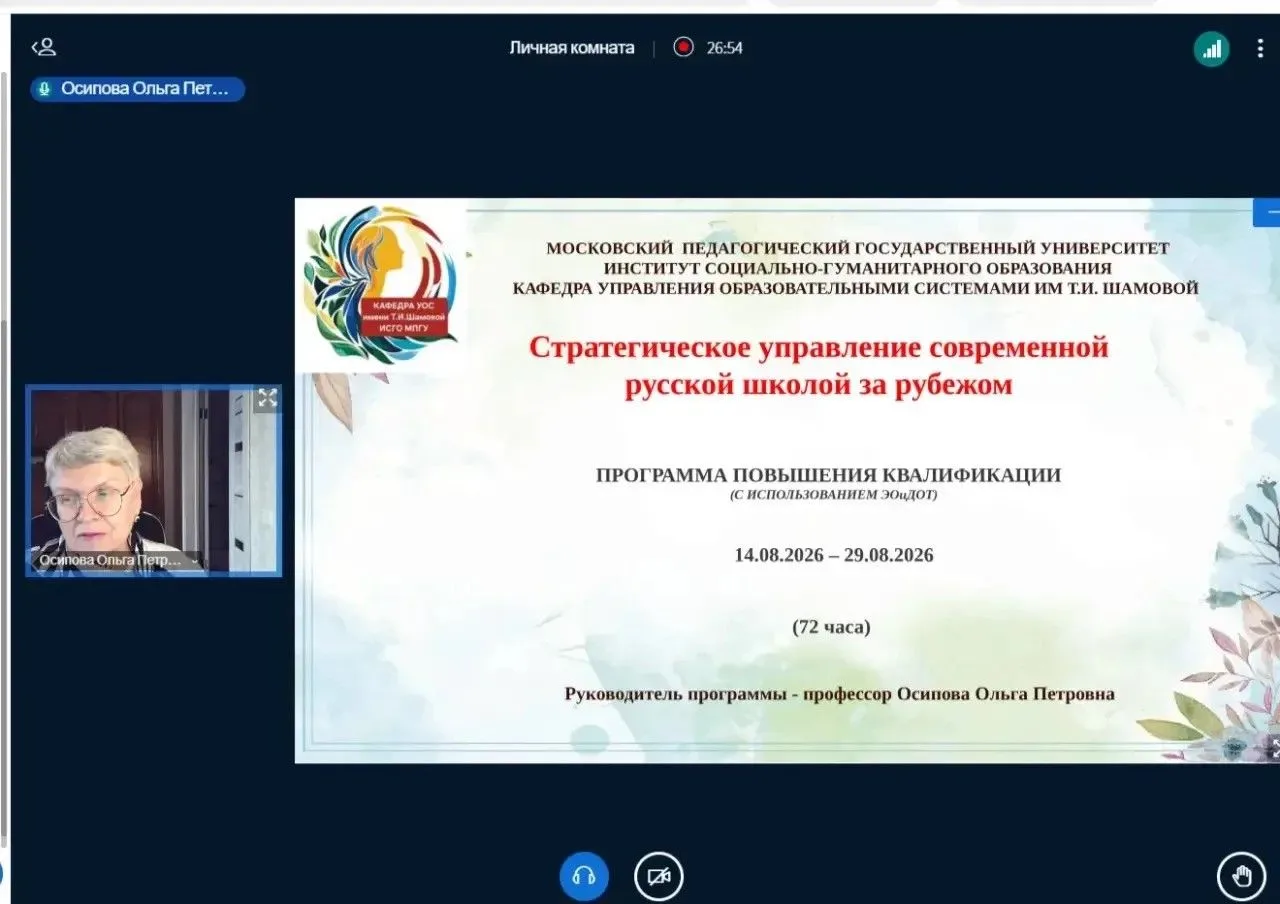This screenshot has height=904, width=1280.
Task: Click the 26:54 recording timer
Action: (724, 48)
